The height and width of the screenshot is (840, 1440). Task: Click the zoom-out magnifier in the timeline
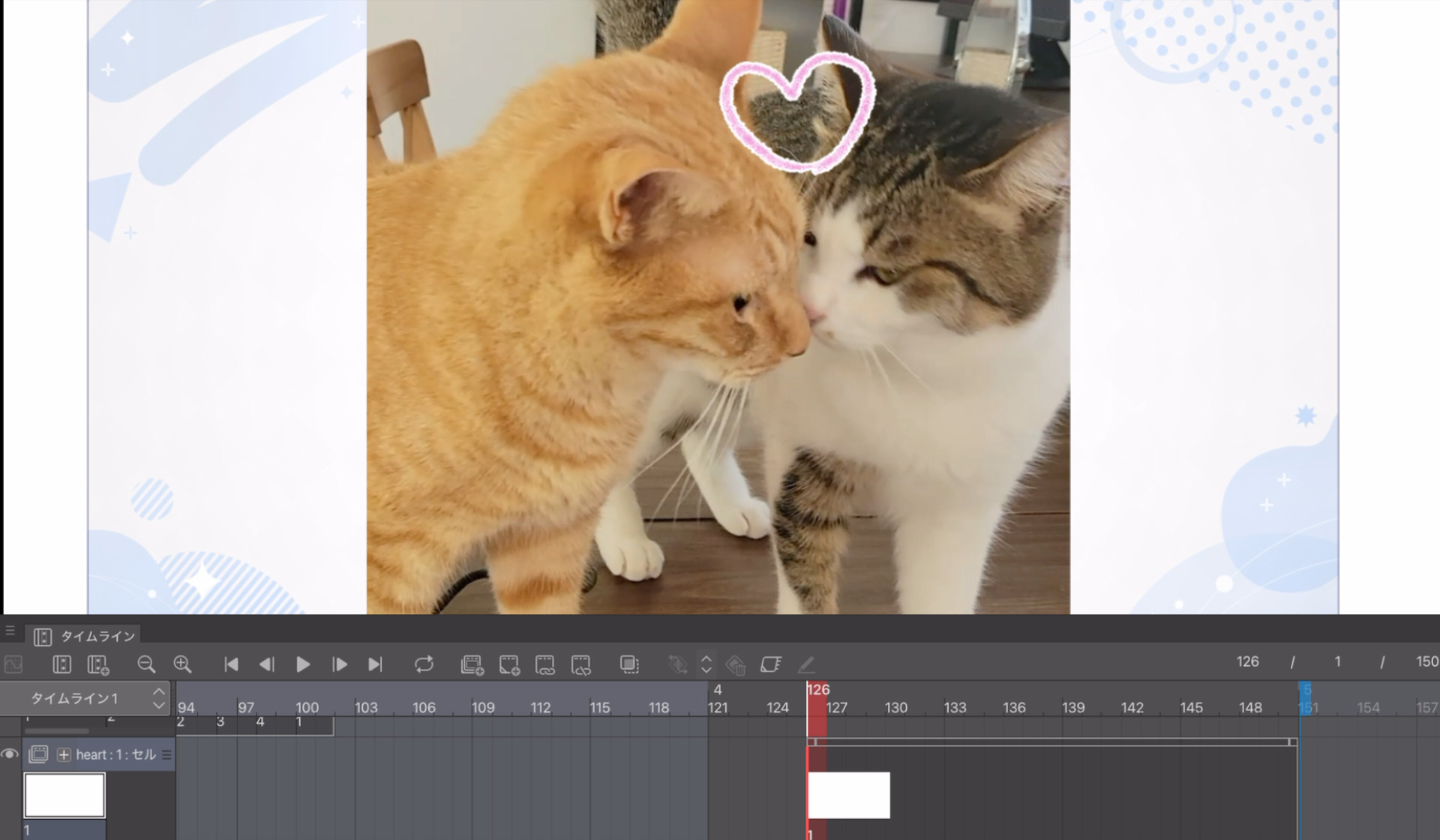point(147,664)
